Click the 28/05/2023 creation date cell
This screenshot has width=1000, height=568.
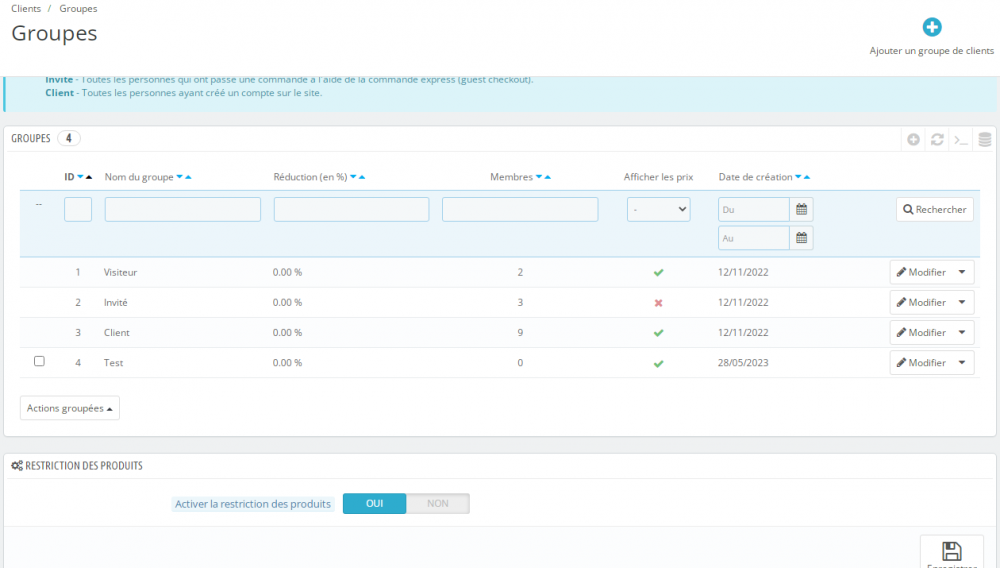coord(743,362)
